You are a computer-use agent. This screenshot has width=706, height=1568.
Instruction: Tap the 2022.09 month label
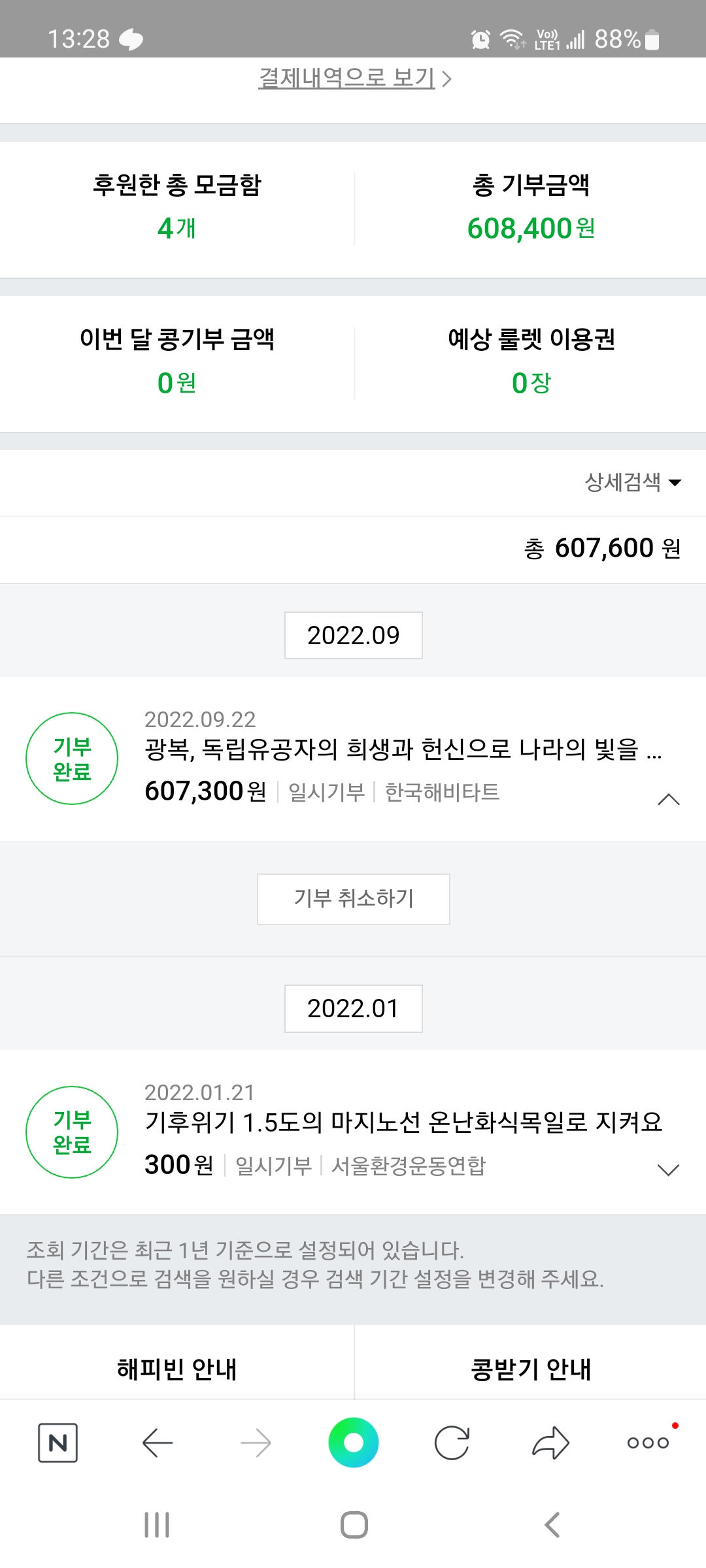click(354, 635)
